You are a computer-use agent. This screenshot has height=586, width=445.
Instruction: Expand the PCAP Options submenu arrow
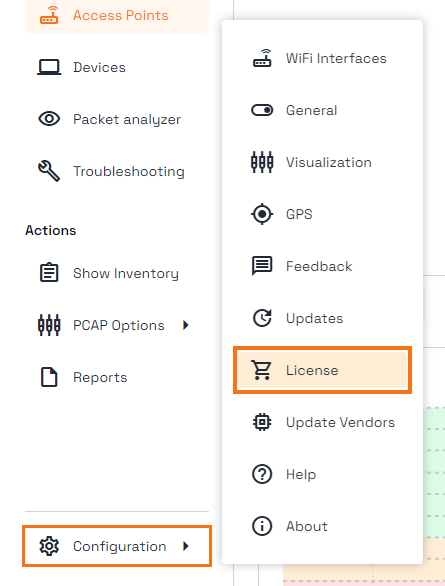coord(186,325)
